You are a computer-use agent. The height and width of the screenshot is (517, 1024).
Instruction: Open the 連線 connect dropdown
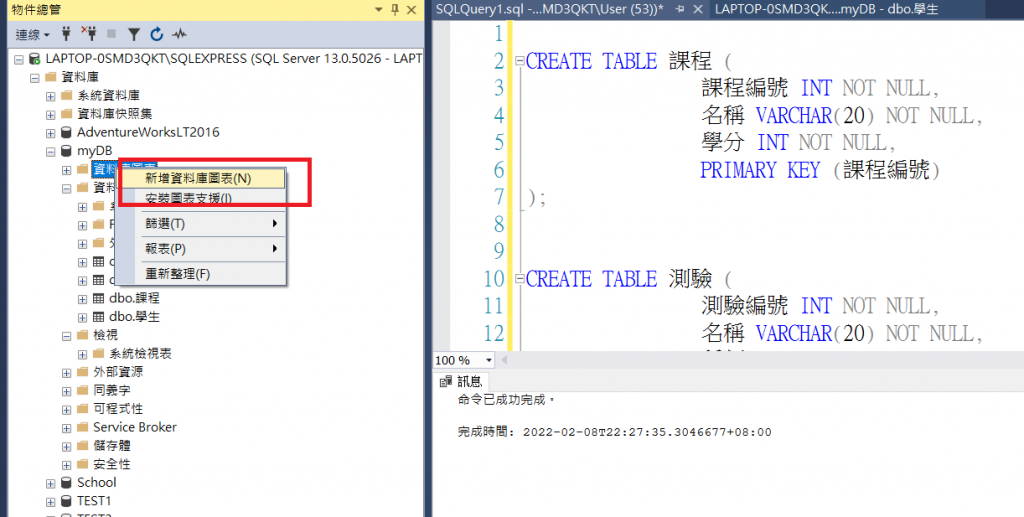tap(32, 34)
